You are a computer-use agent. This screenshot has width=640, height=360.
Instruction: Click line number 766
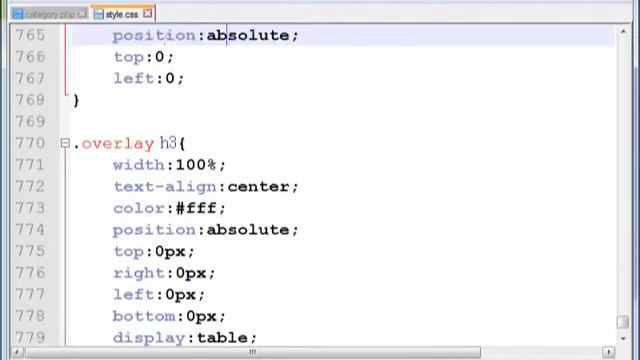pyautogui.click(x=30, y=57)
